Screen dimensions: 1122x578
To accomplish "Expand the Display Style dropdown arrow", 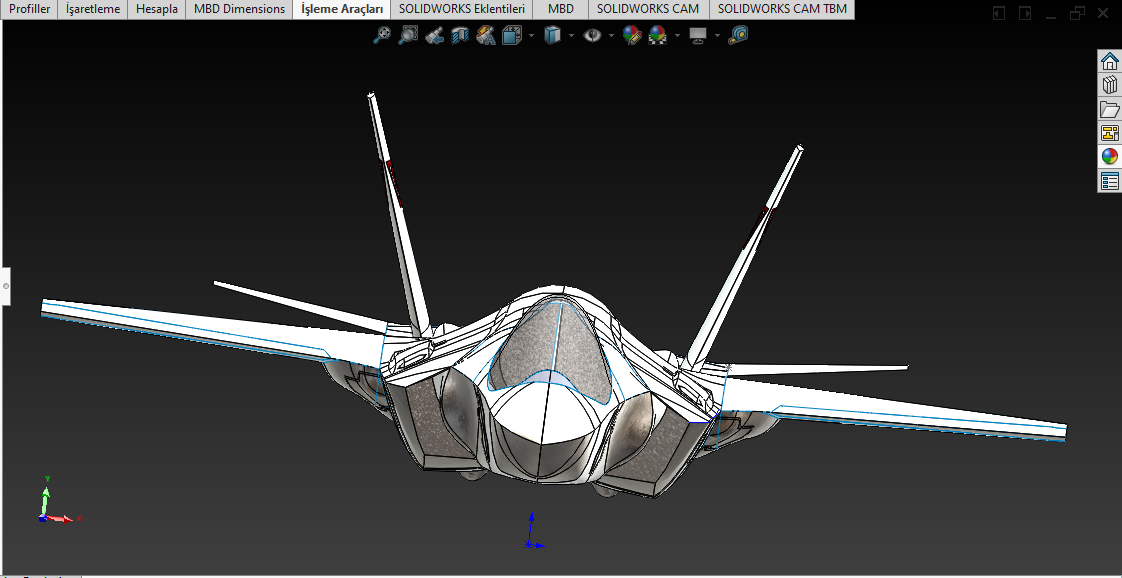I will pos(571,35).
